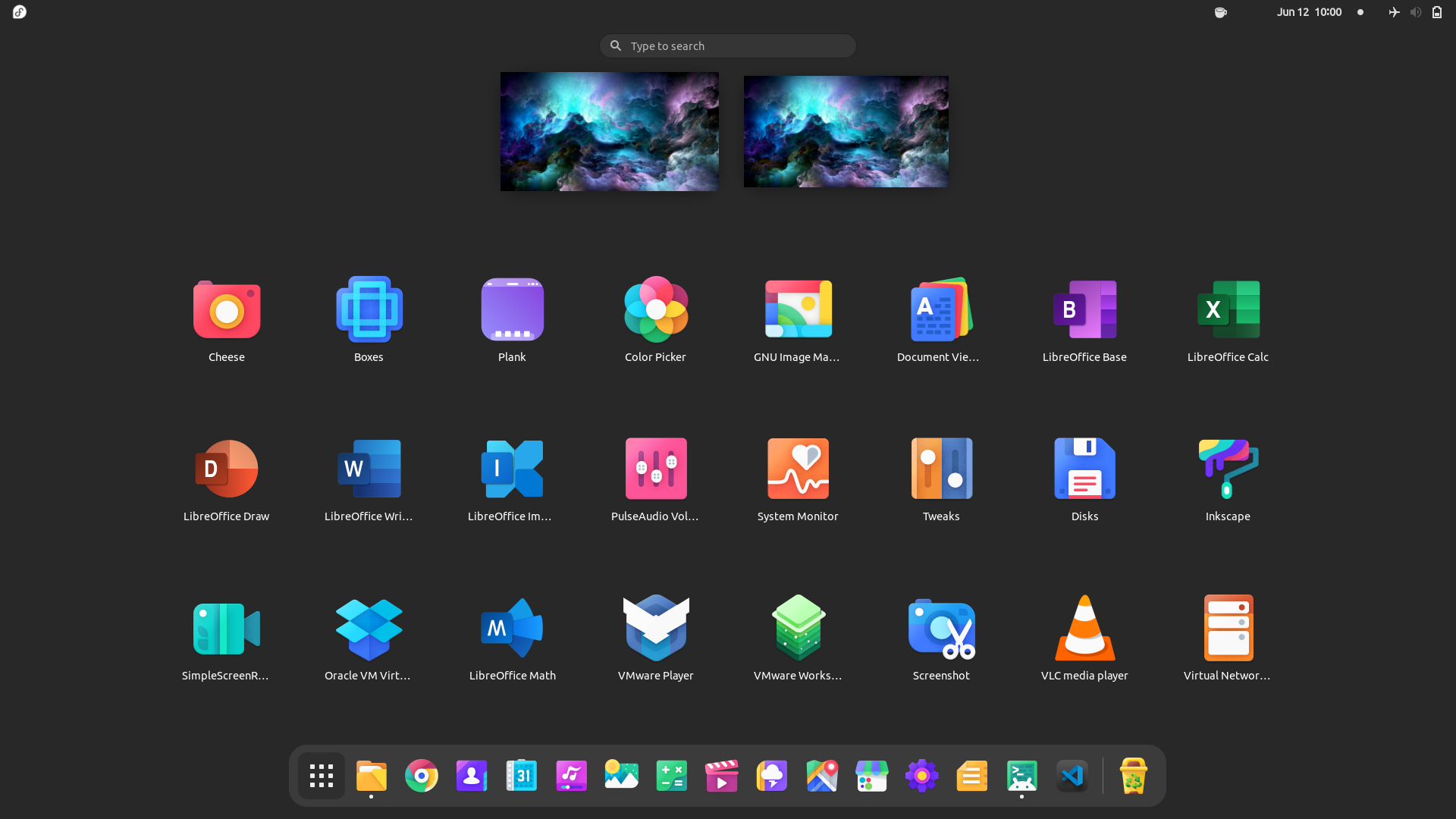The width and height of the screenshot is (1456, 819).
Task: Open the video player from the dock
Action: click(722, 776)
